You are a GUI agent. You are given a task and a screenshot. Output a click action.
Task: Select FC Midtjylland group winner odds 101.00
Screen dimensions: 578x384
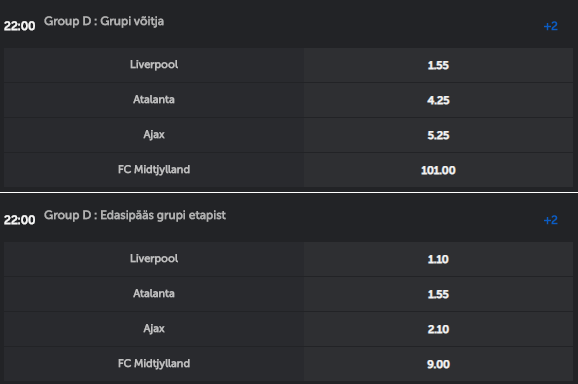pos(438,170)
